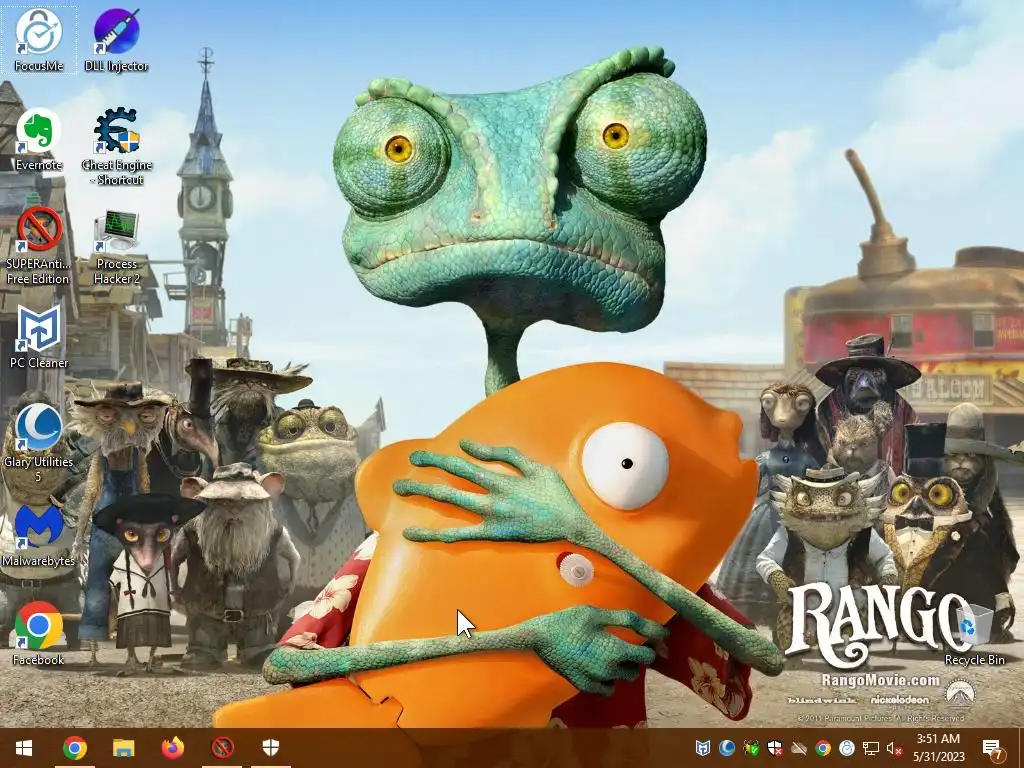Open Google Chrome from the taskbar
Image resolution: width=1024 pixels, height=768 pixels.
click(74, 748)
